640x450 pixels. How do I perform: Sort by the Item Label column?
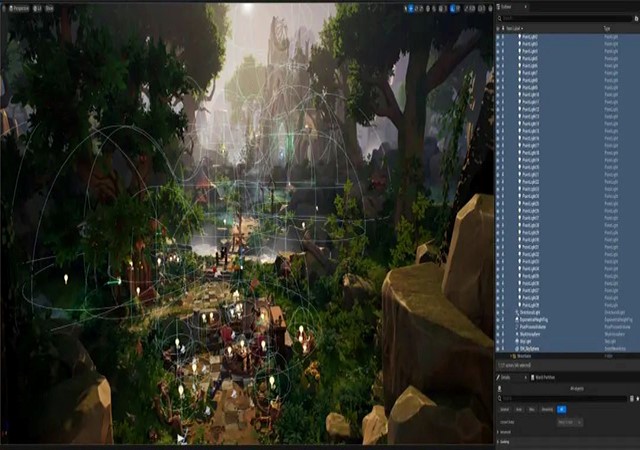point(514,29)
